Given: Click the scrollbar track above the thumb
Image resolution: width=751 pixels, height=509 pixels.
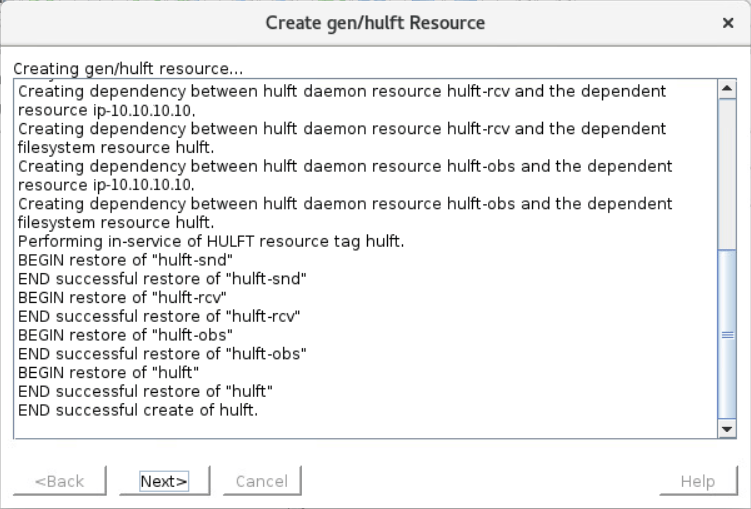Looking at the screenshot, I should pyautogui.click(x=727, y=174).
